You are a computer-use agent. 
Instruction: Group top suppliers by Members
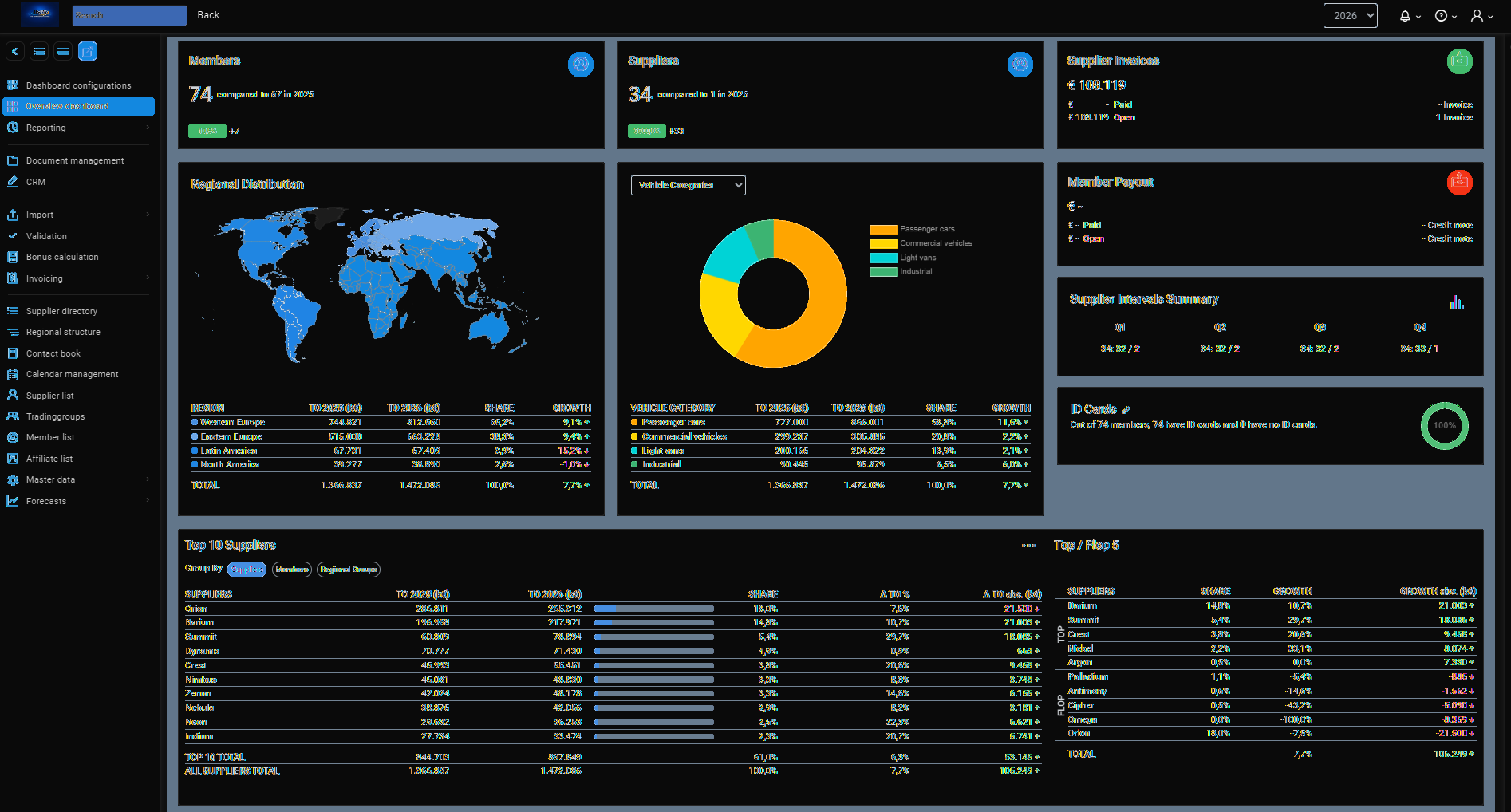tap(292, 570)
